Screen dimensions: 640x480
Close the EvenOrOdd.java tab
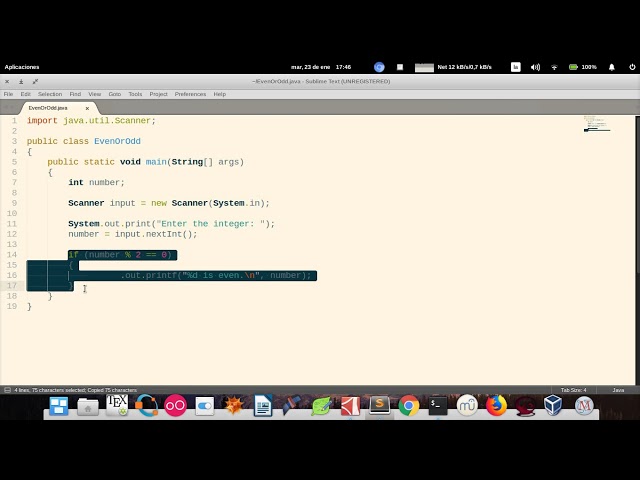pyautogui.click(x=87, y=108)
